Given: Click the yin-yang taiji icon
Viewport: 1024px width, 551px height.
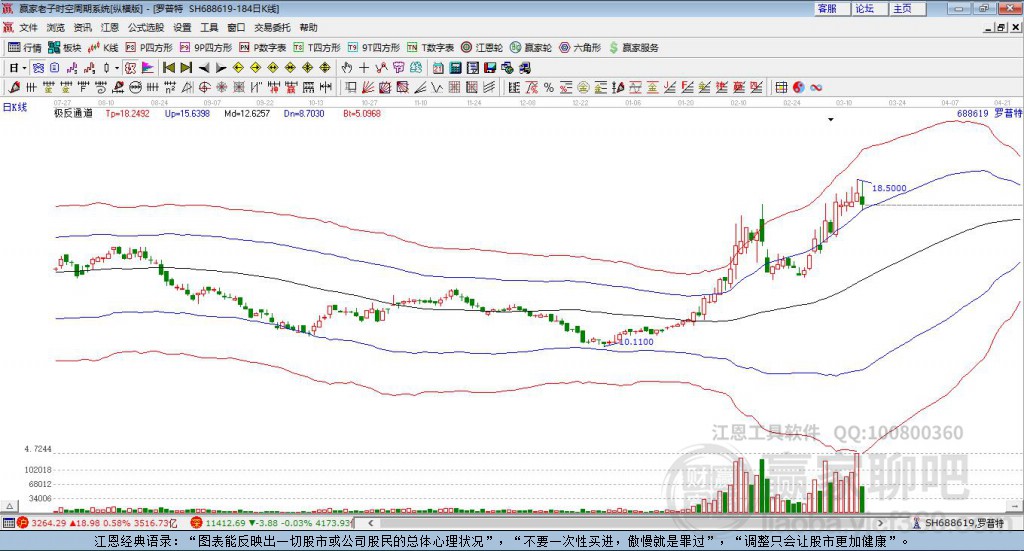Looking at the screenshot, I should pyautogui.click(x=798, y=87).
